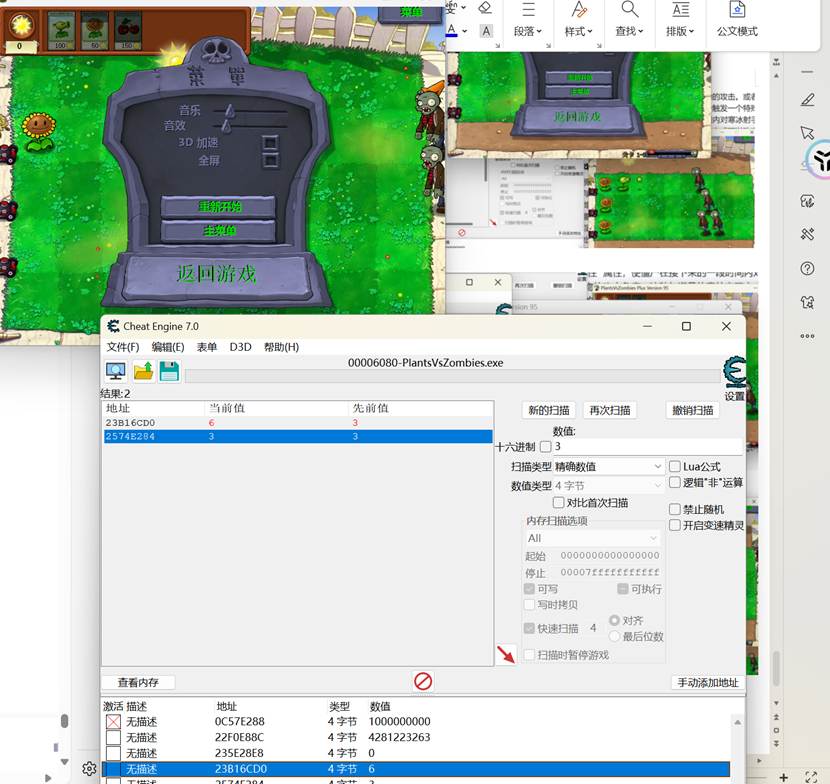Click the cursor select icon in sidebar

[807, 132]
